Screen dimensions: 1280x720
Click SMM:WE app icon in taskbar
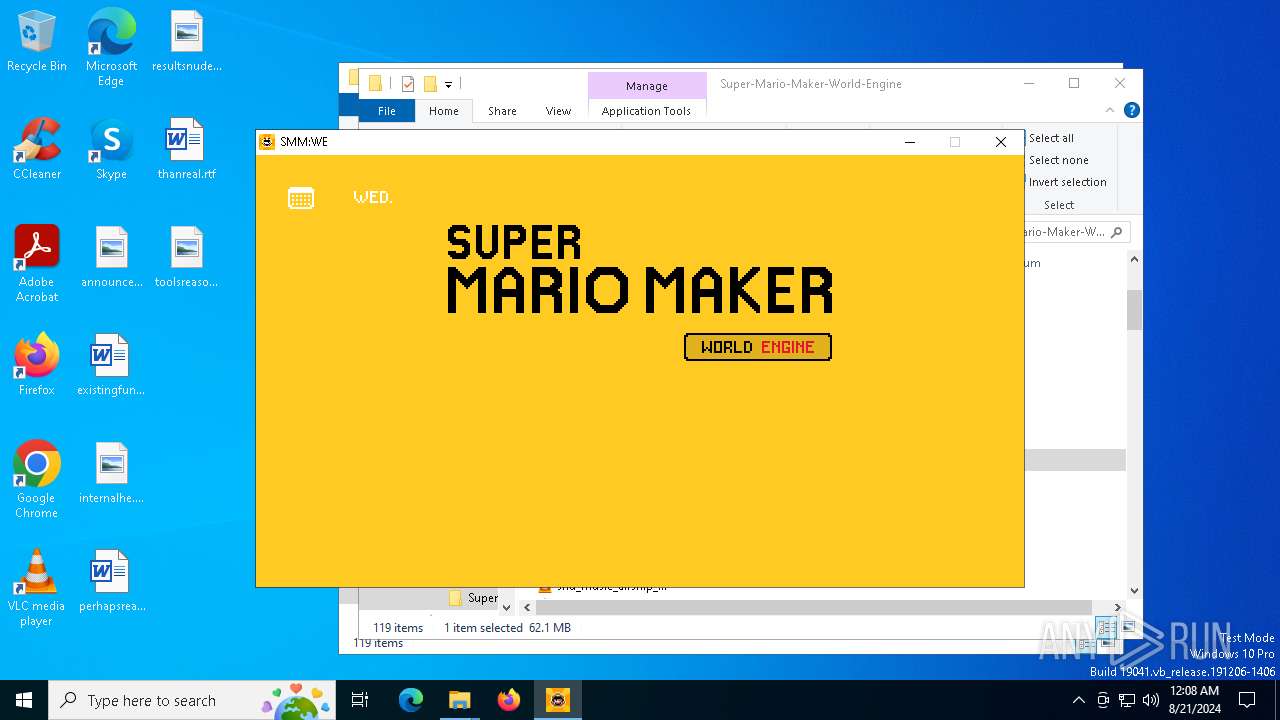(558, 700)
